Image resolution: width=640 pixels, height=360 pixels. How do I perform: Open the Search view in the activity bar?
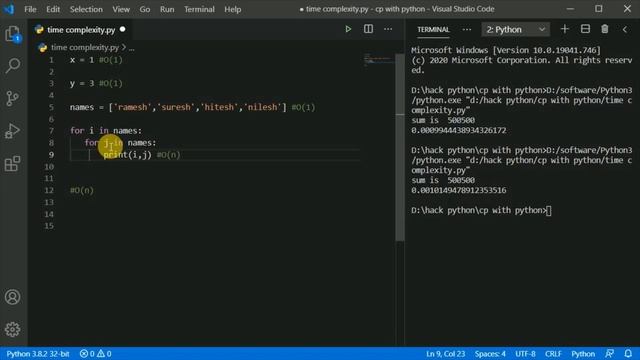(x=13, y=66)
